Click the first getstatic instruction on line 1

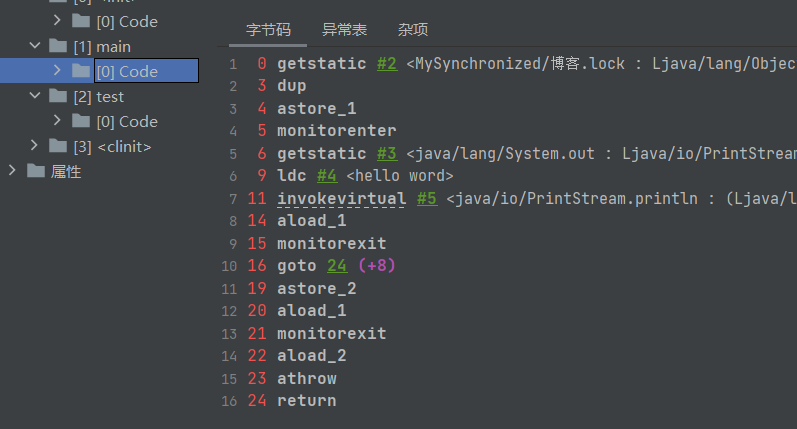(321, 64)
